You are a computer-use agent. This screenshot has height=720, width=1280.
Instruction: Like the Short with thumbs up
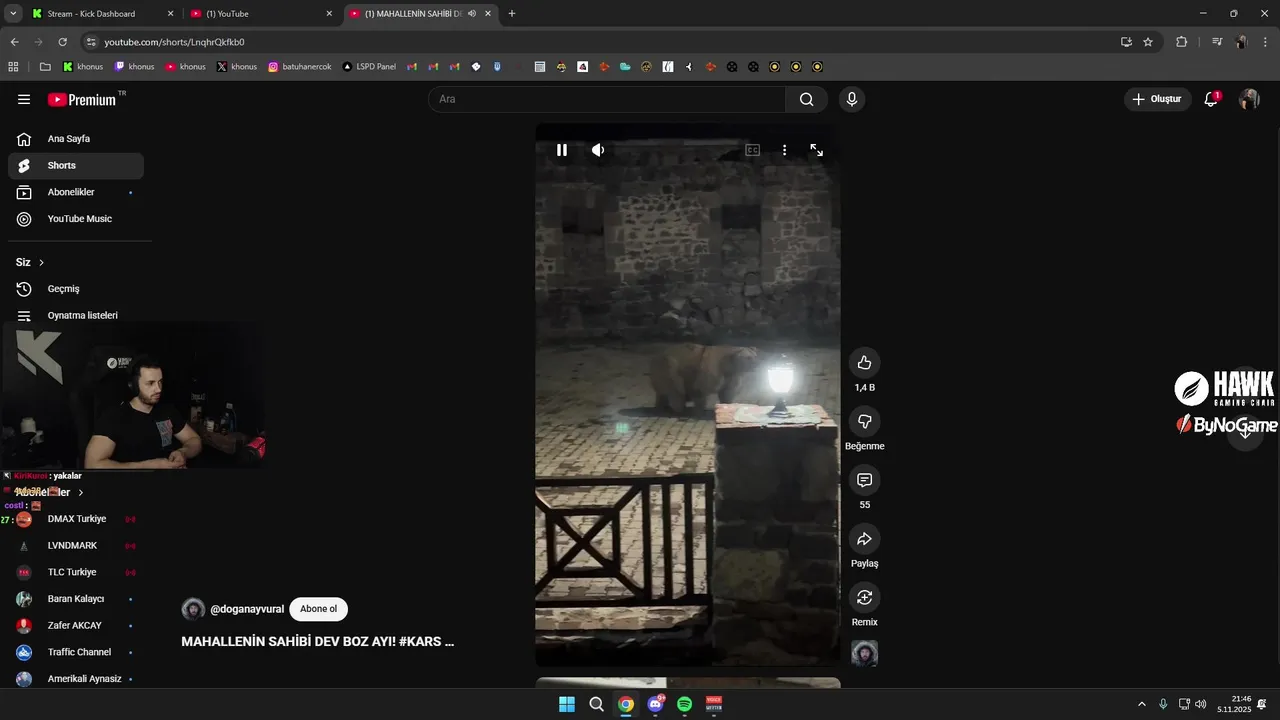865,363
